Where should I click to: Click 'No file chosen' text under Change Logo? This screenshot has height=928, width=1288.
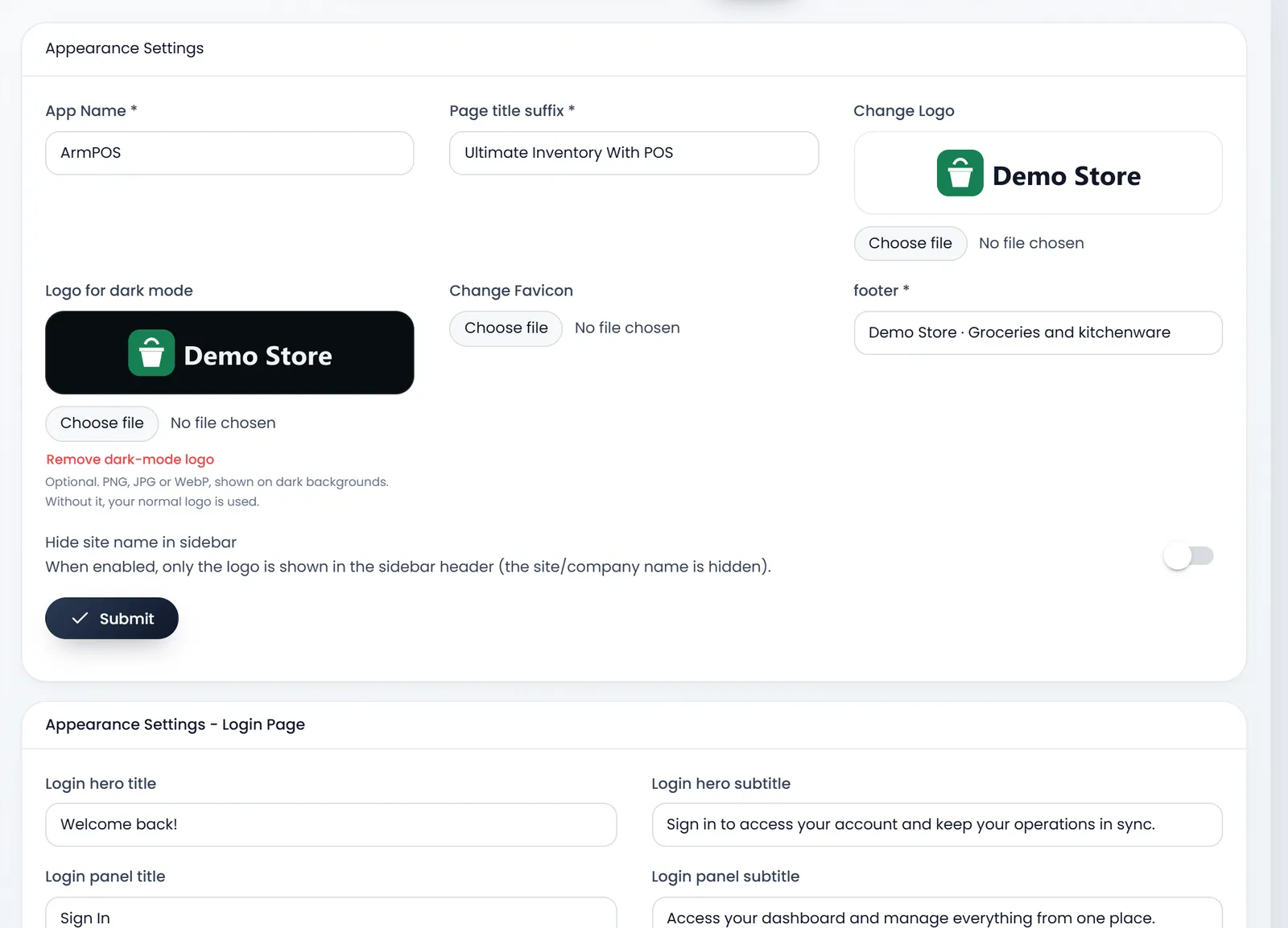coord(1031,243)
